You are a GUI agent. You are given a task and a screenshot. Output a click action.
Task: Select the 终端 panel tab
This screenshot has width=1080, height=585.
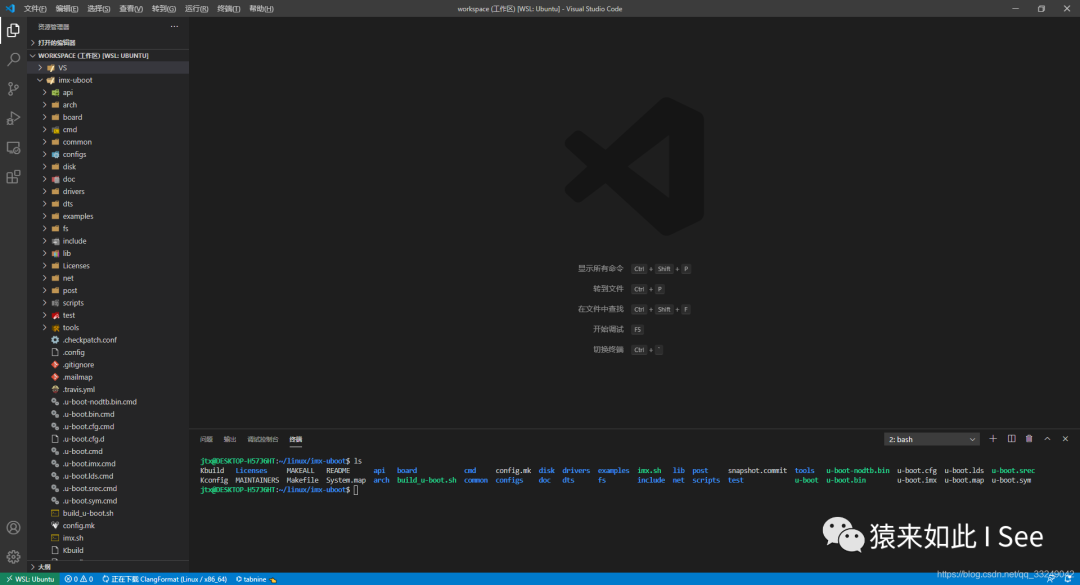coord(295,439)
